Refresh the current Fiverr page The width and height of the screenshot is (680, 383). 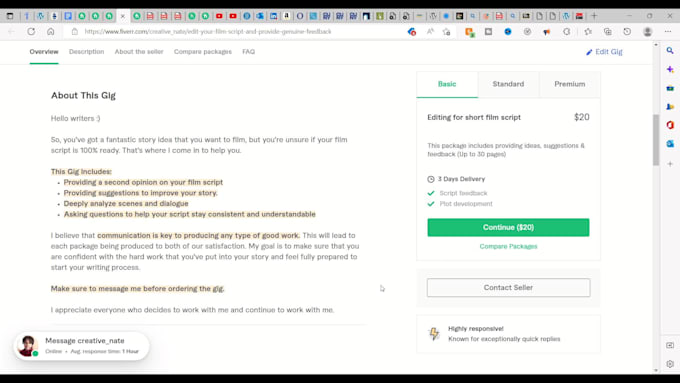(x=31, y=32)
